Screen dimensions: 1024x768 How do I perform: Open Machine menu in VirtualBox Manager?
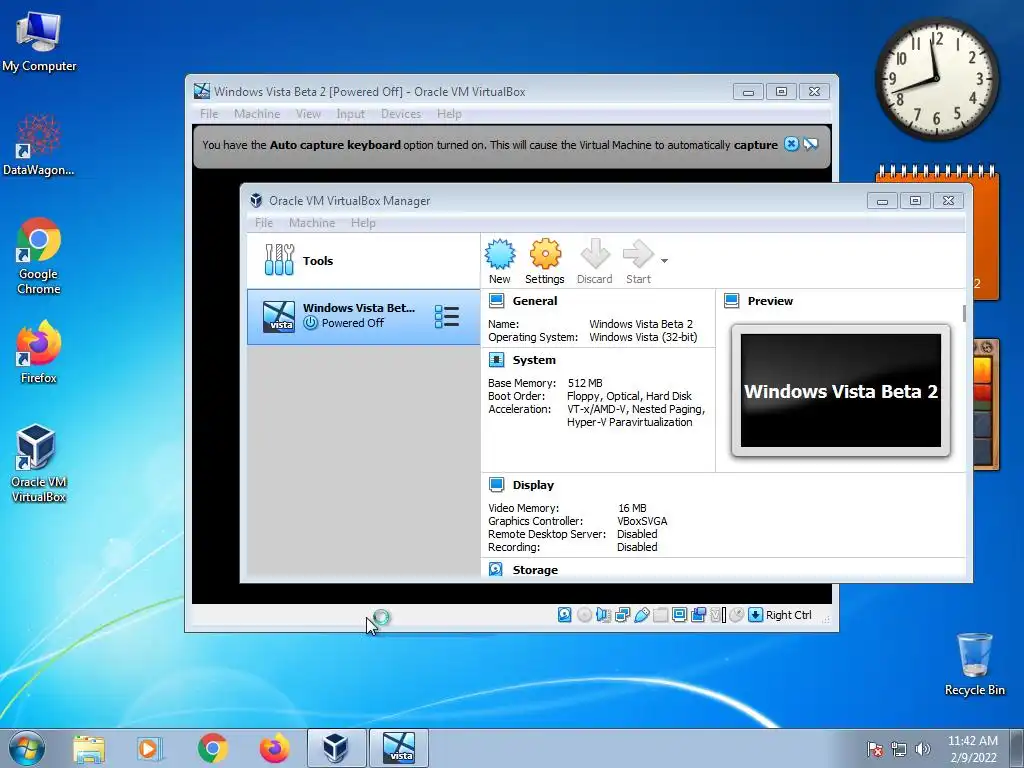coord(312,223)
